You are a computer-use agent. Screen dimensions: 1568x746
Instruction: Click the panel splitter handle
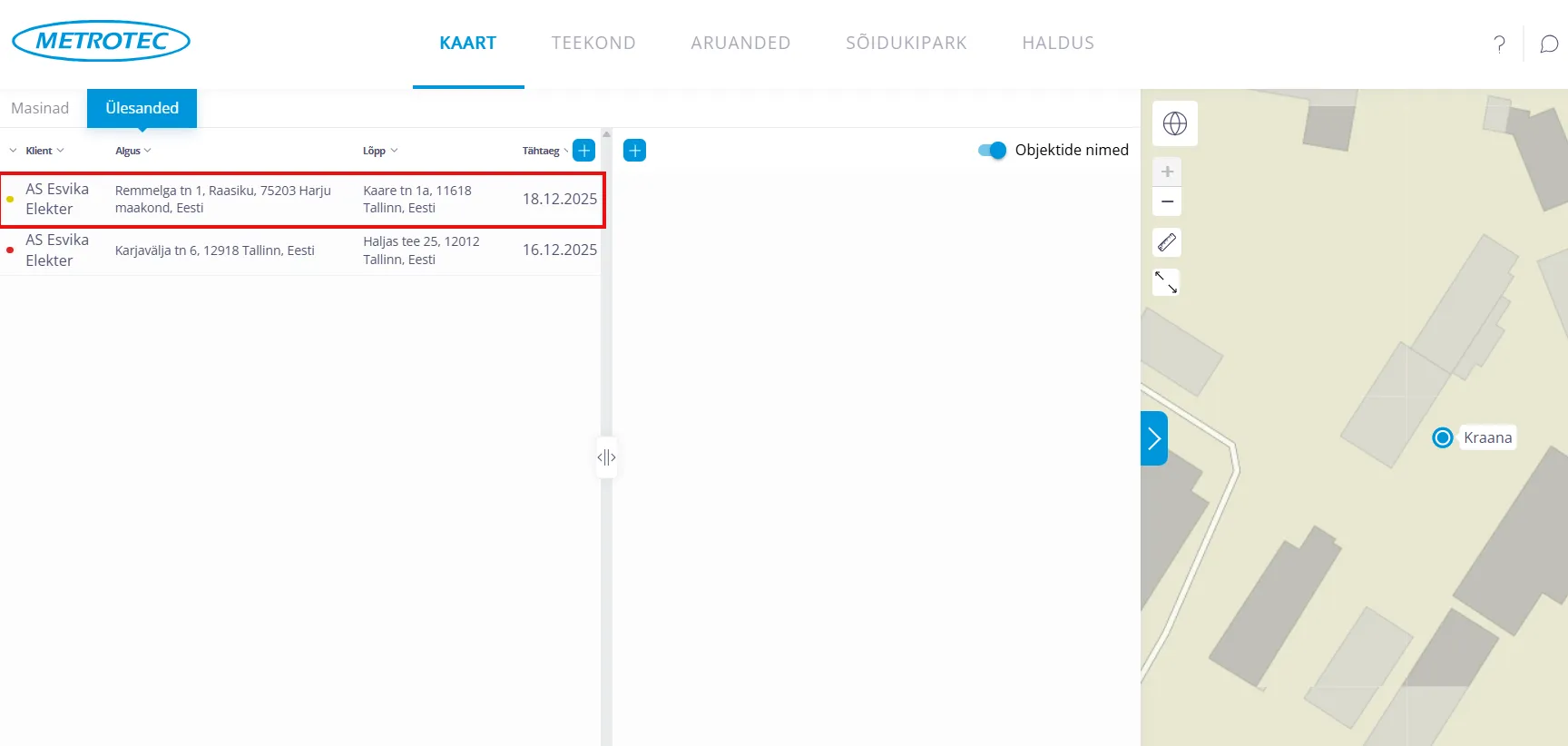(606, 457)
